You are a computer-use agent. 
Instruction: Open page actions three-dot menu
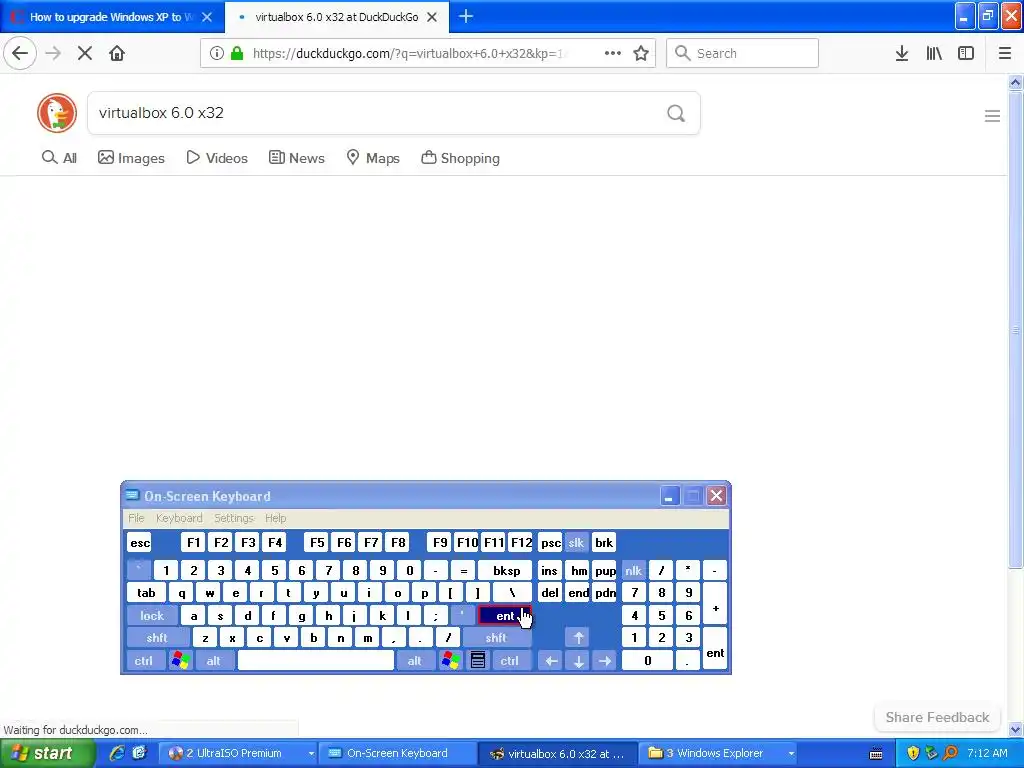click(613, 53)
